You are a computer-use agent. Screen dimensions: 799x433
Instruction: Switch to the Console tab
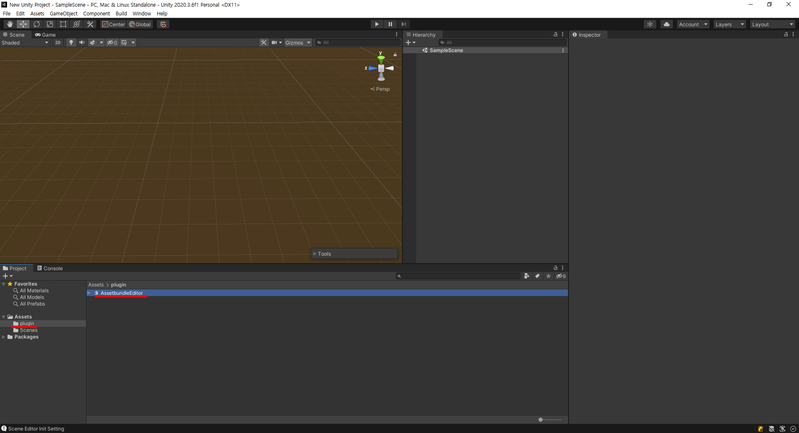51,268
